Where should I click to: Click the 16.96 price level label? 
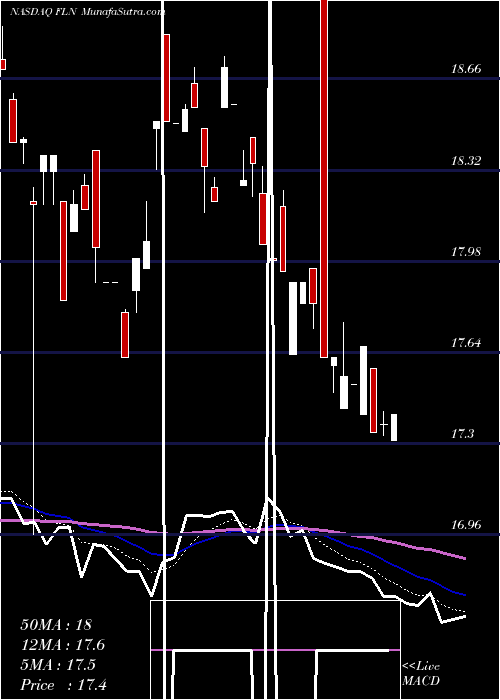(x=466, y=525)
